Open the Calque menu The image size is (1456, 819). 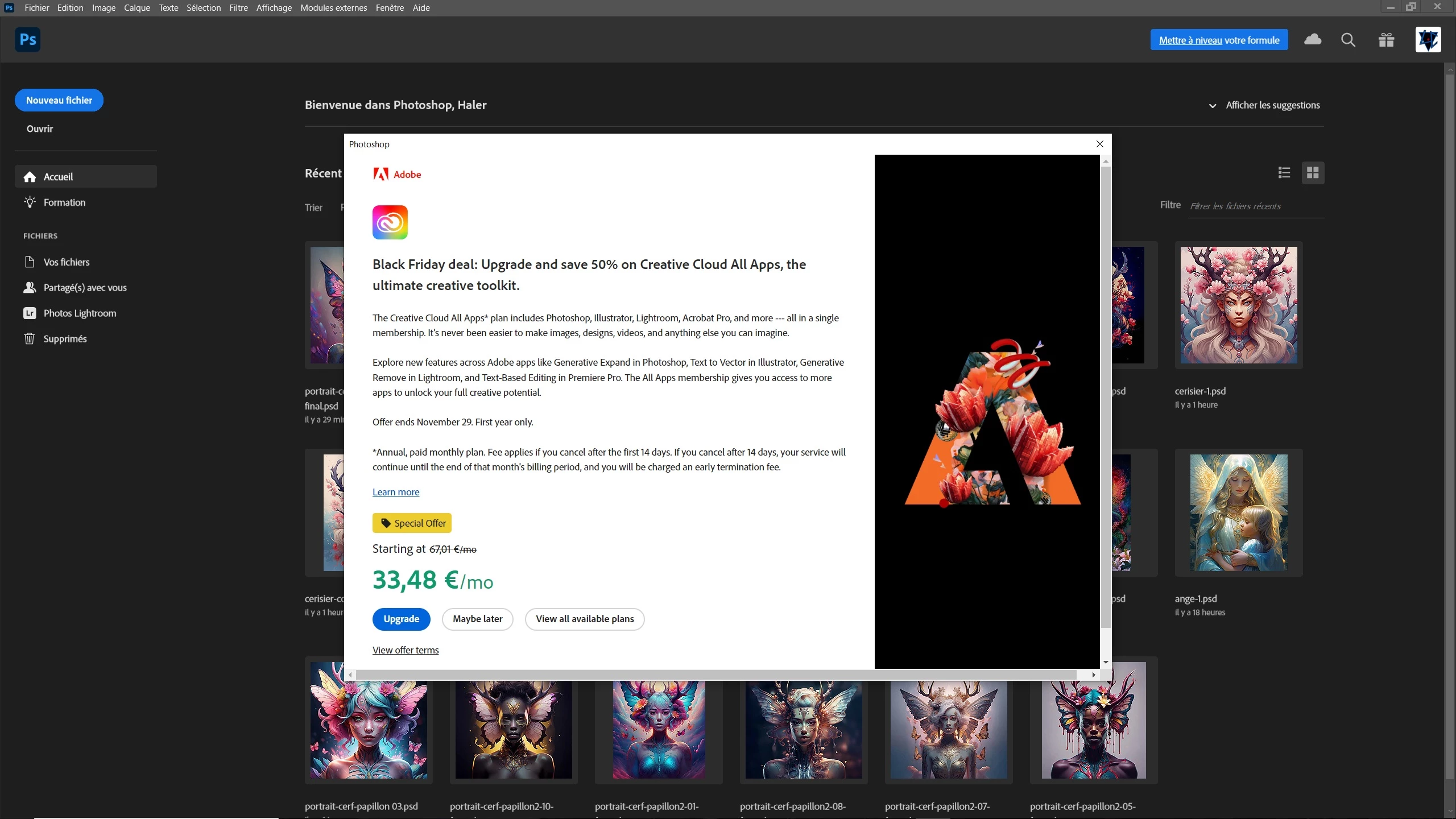(x=136, y=8)
